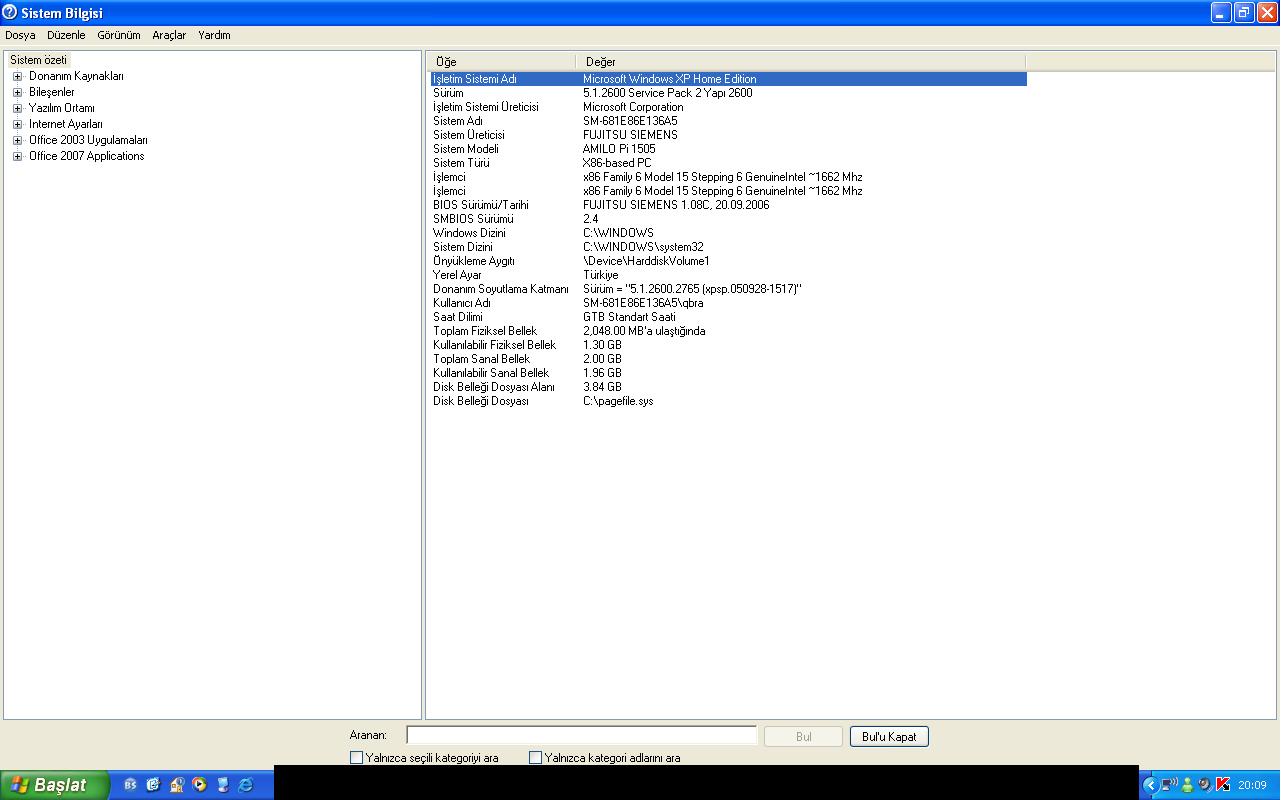Click the Değer column header
This screenshot has width=1283, height=800.
point(800,61)
